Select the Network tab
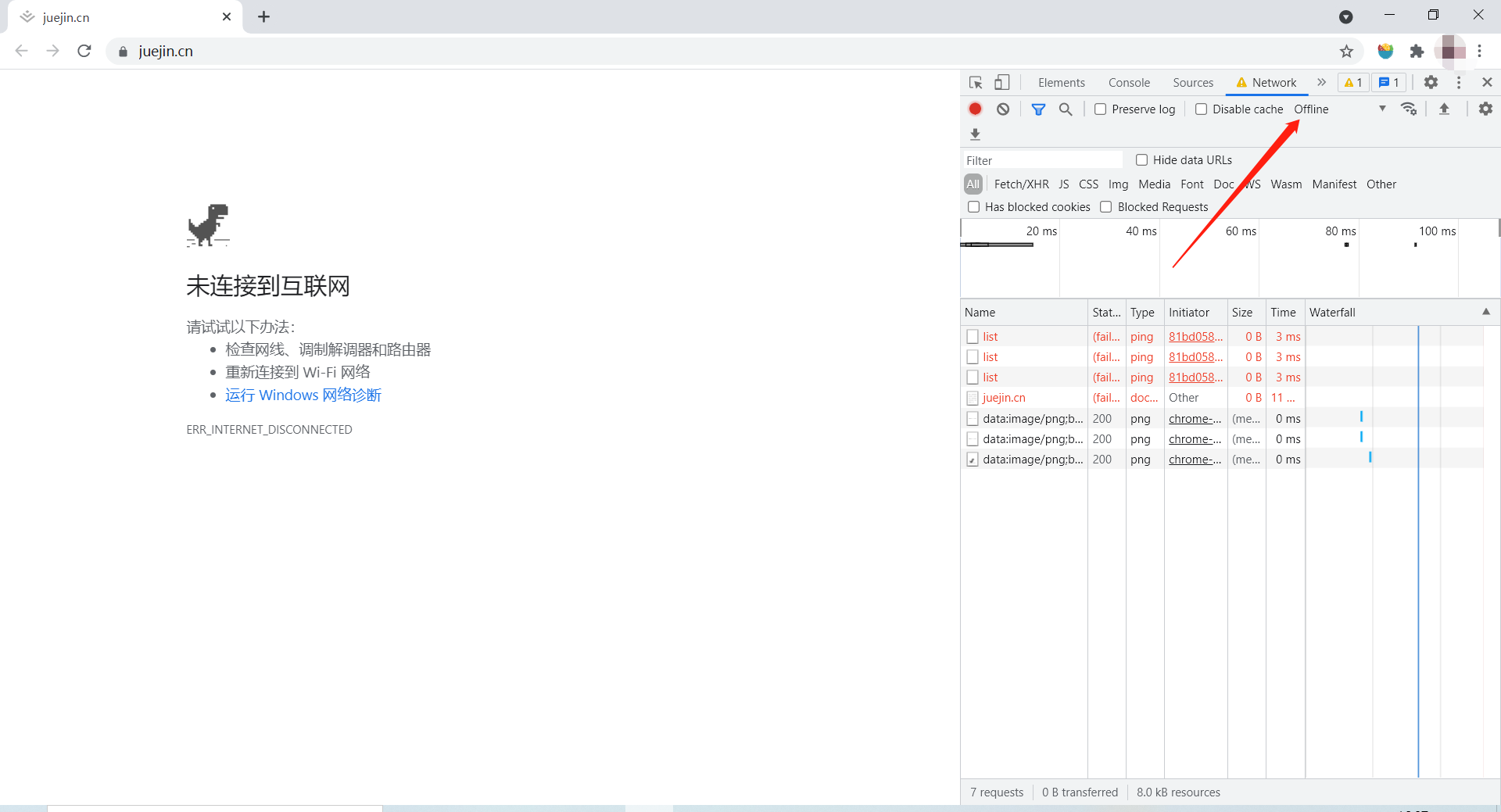The width and height of the screenshot is (1501, 812). tap(1266, 83)
